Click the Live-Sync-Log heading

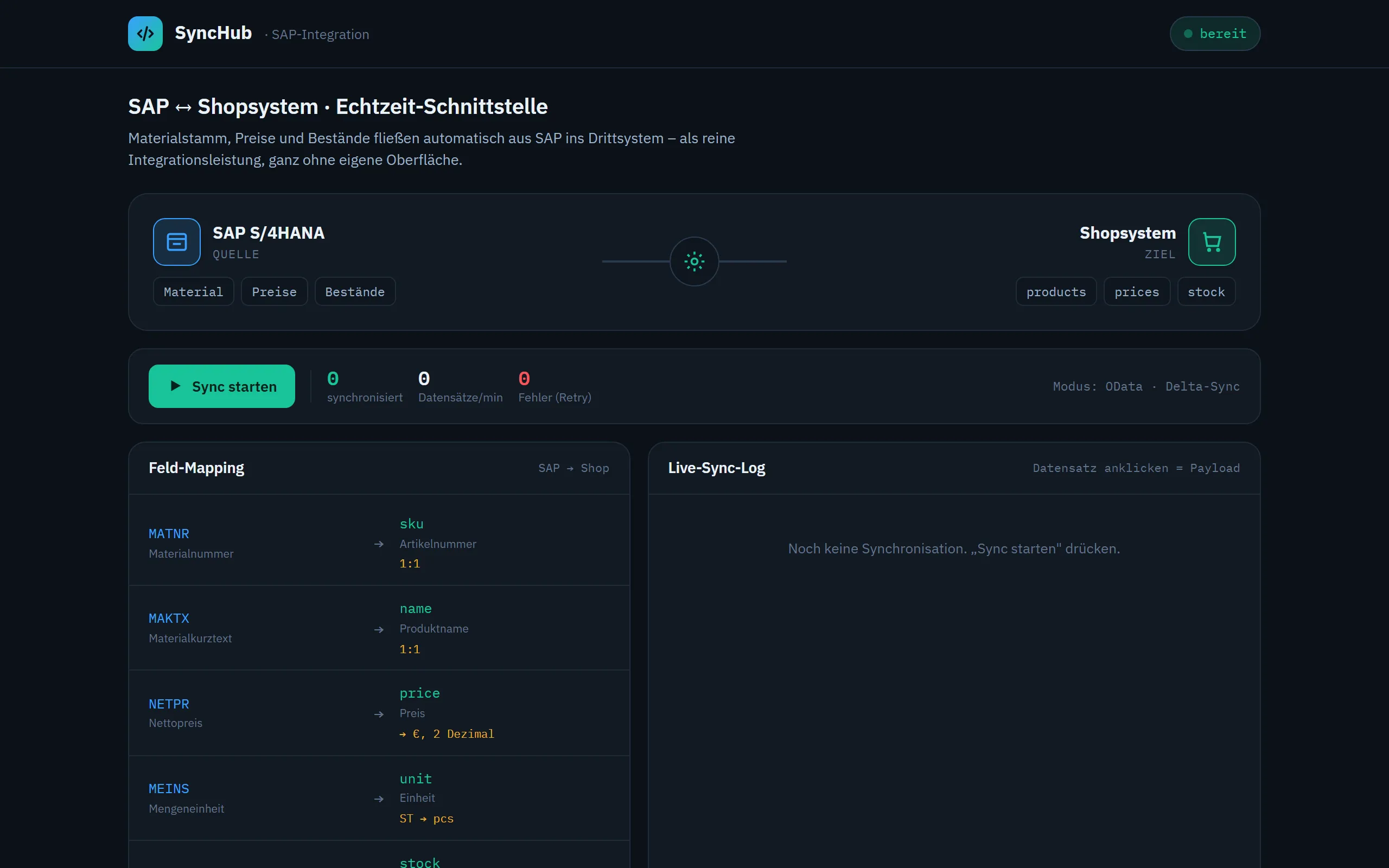click(x=716, y=468)
